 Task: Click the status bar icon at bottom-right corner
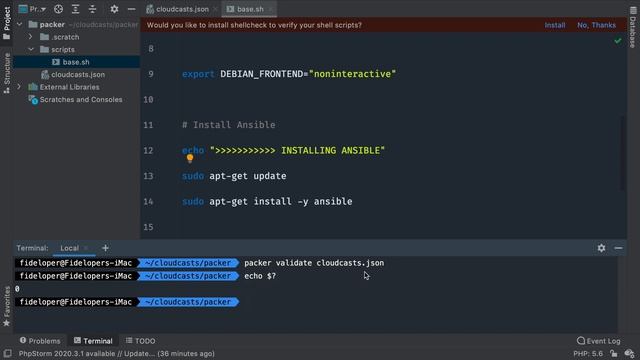pos(630,353)
